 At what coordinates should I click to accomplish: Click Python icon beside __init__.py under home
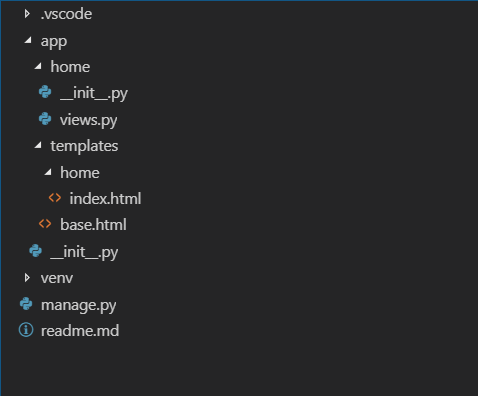[x=45, y=92]
